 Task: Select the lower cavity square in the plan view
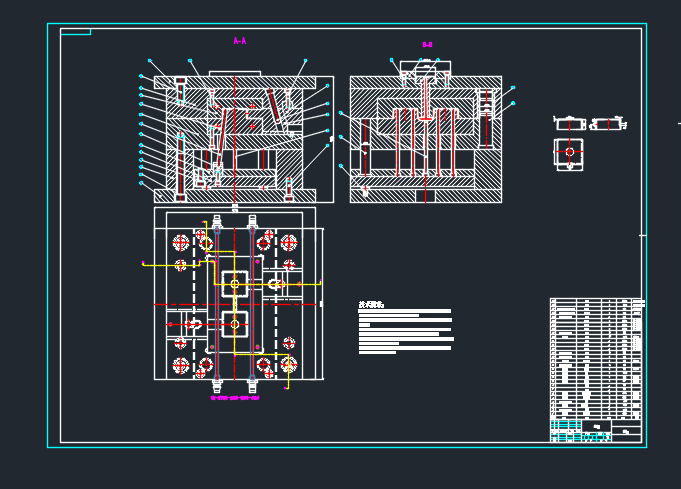tap(235, 324)
